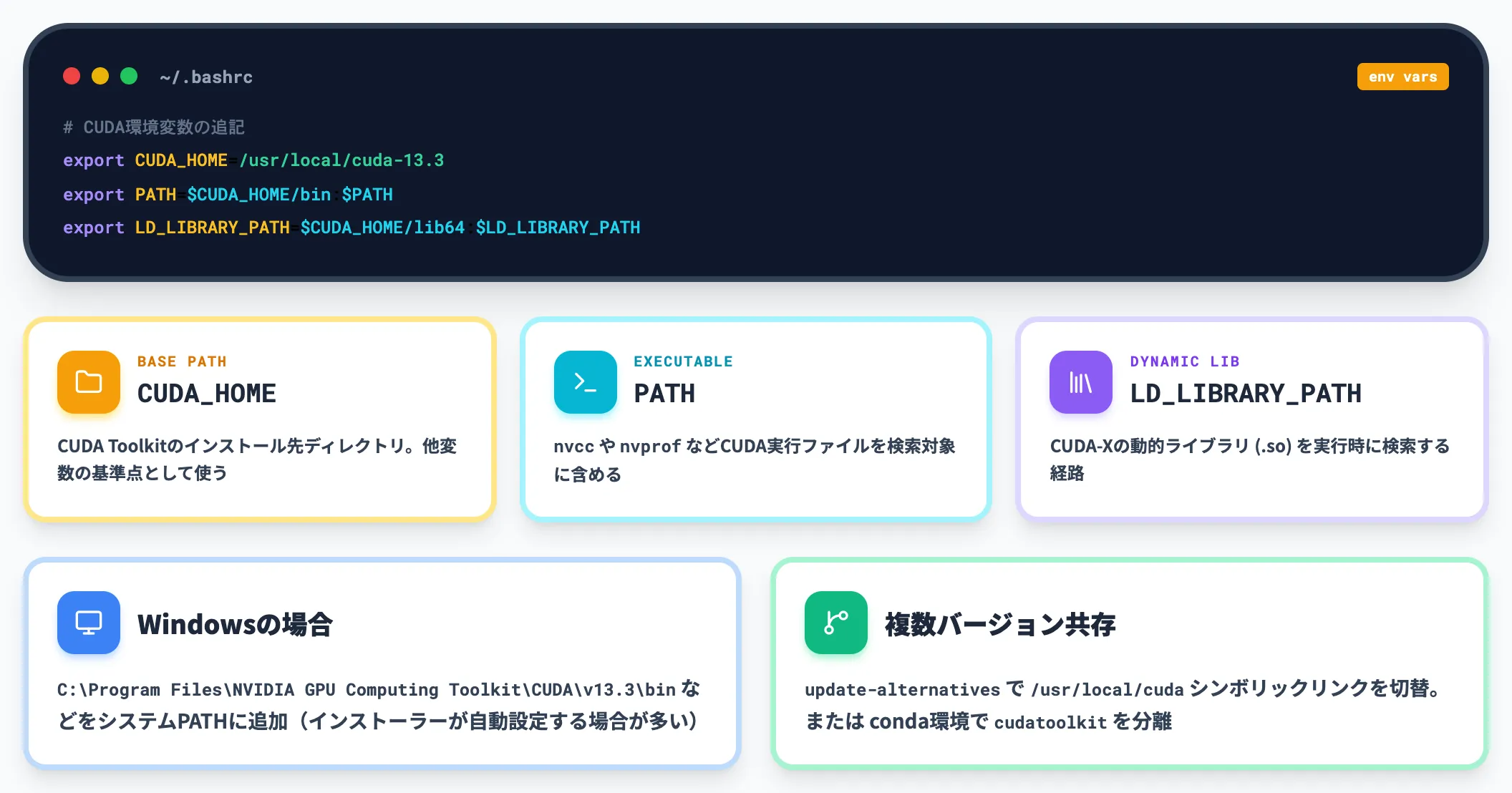
Task: Click the export LD_LIBRARY_PATH code line
Action: pyautogui.click(x=352, y=228)
